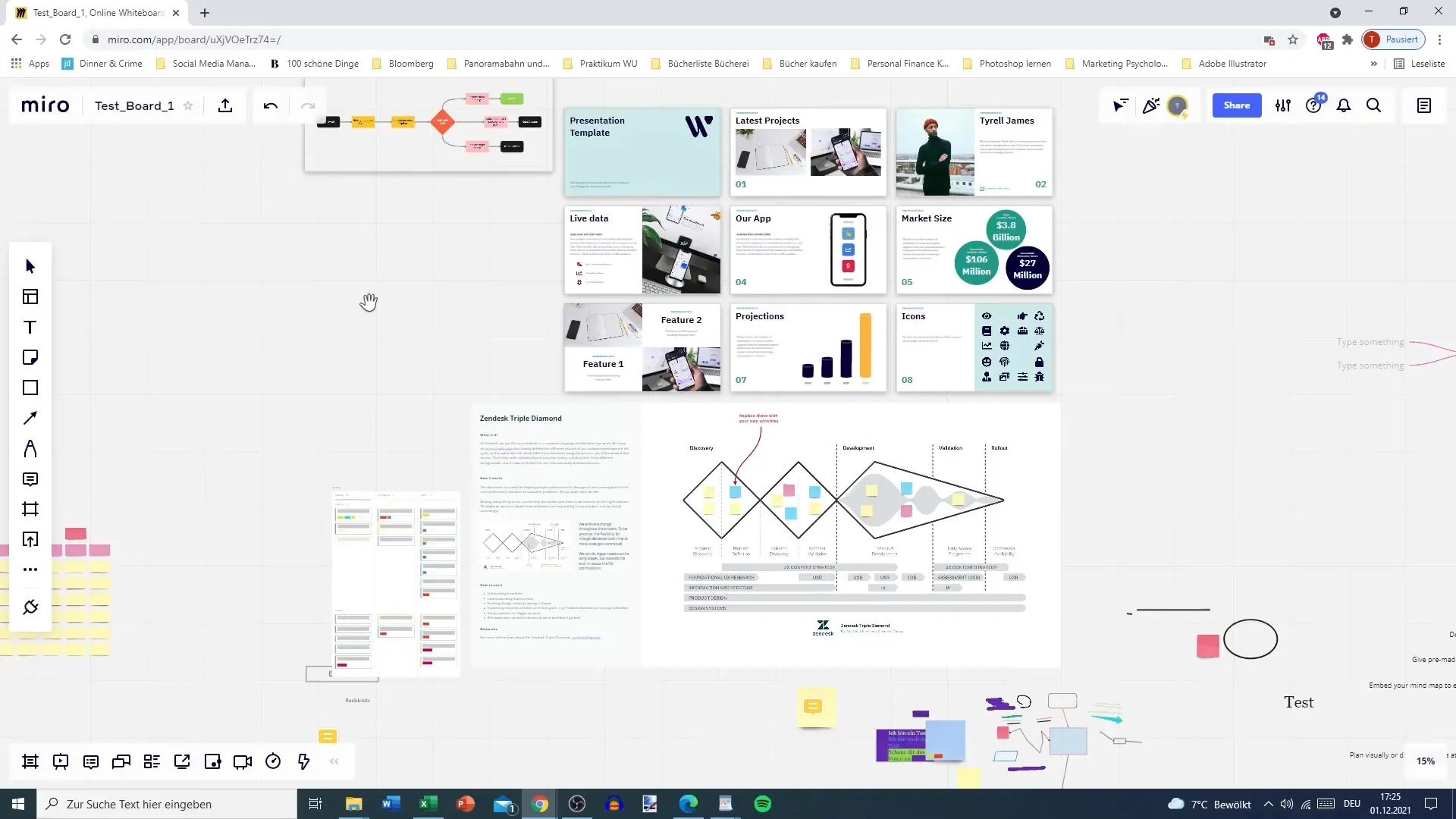
Task: Click the screen sharing icon in bottom toolbar
Action: click(182, 761)
